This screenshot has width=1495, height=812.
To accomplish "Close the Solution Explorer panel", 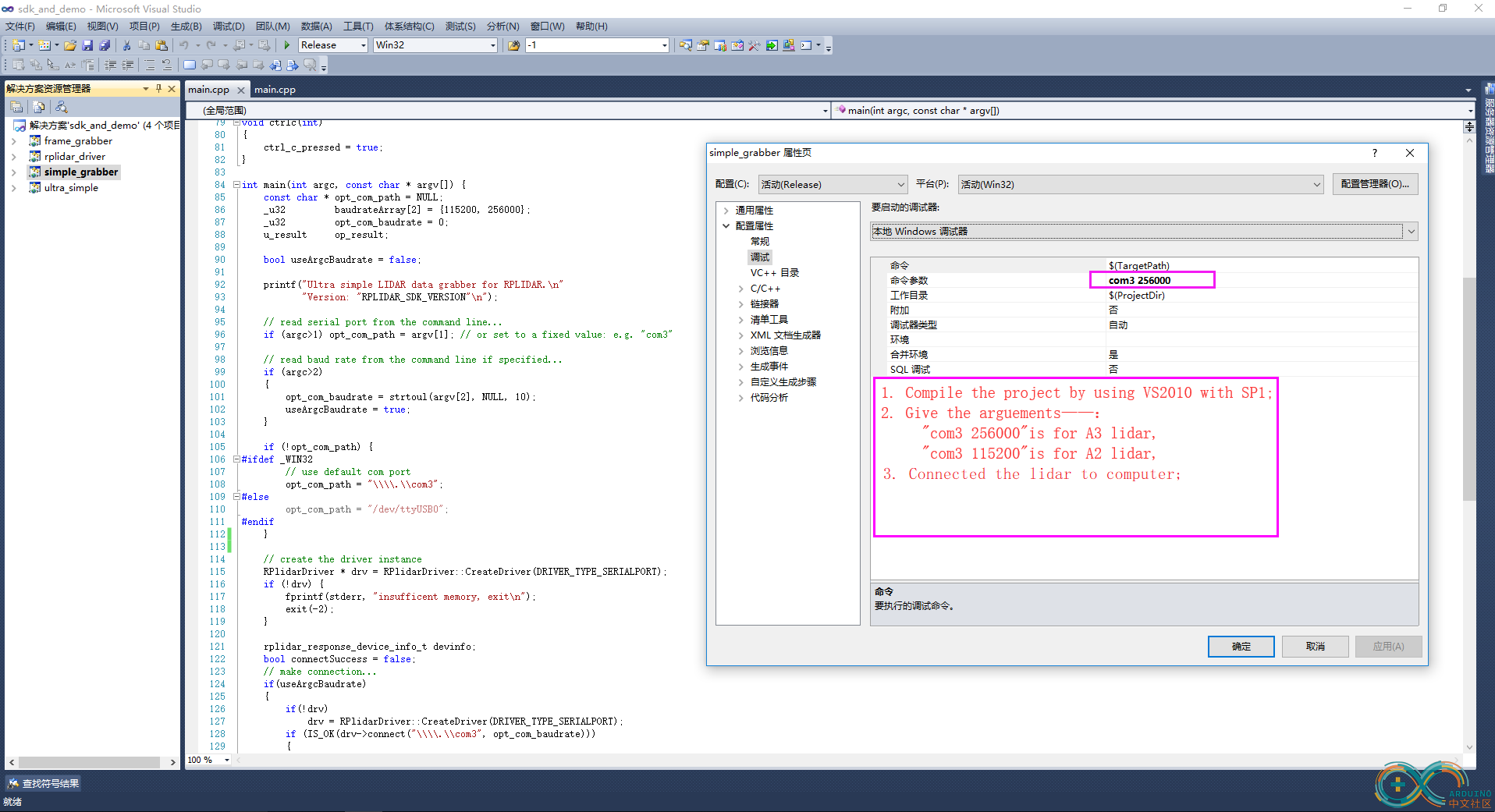I will [x=172, y=88].
